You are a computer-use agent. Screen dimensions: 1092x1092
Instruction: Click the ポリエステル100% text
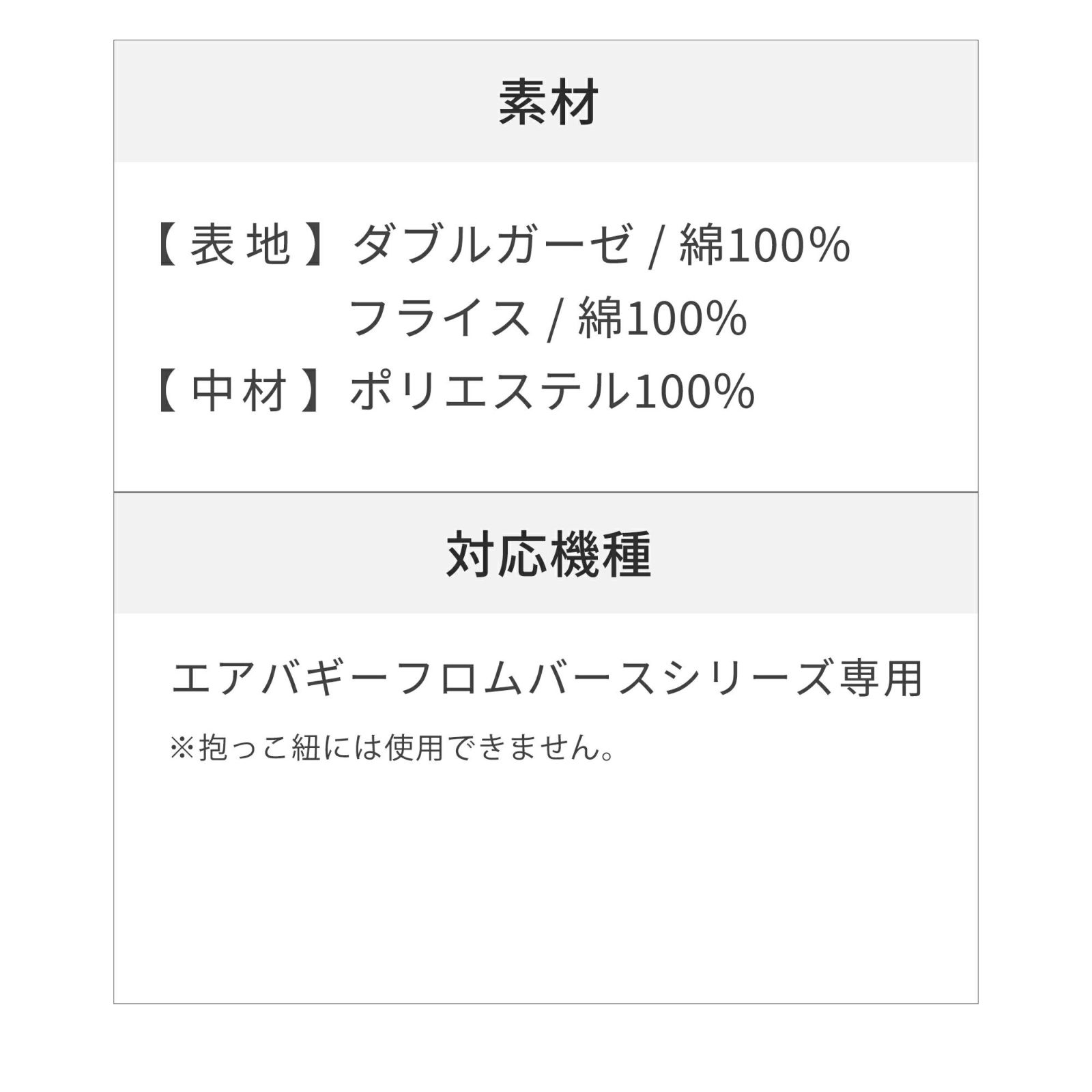[x=551, y=392]
